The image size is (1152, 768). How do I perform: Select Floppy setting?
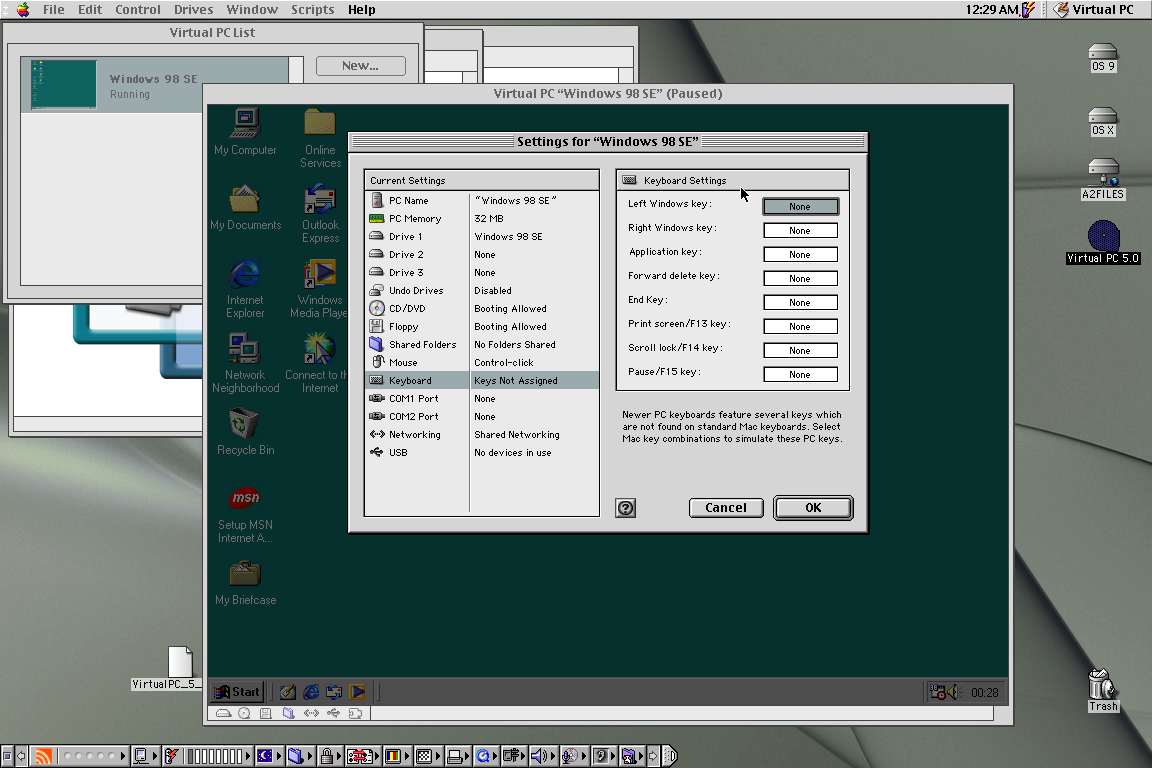pyautogui.click(x=482, y=327)
